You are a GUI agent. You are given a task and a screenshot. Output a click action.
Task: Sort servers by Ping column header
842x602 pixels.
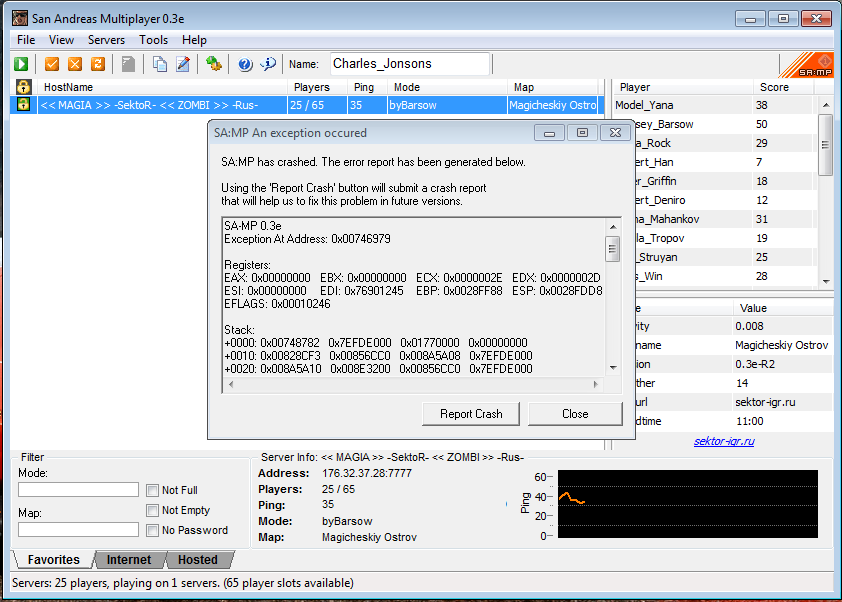click(x=367, y=87)
